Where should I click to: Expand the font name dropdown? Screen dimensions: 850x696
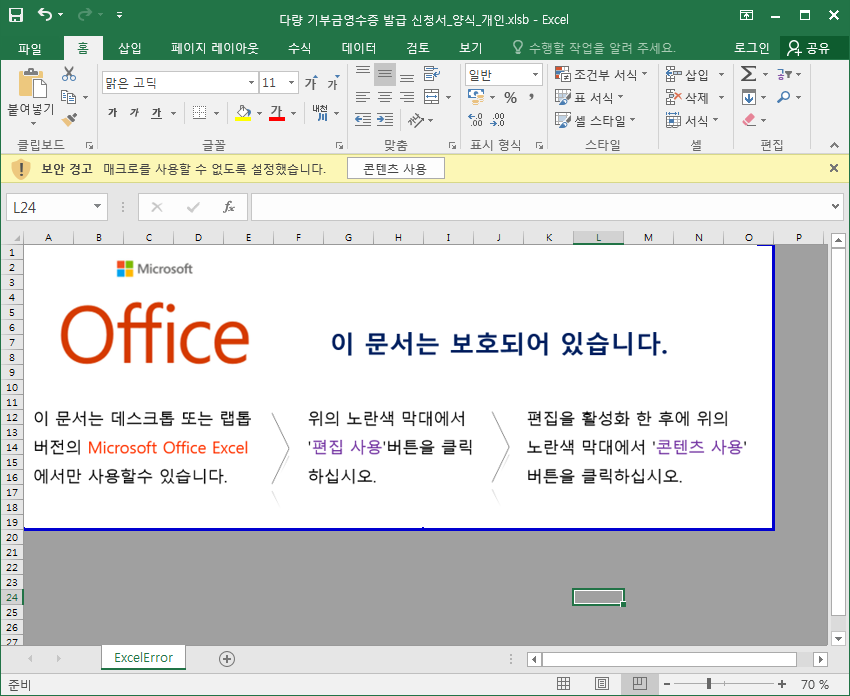tap(251, 82)
